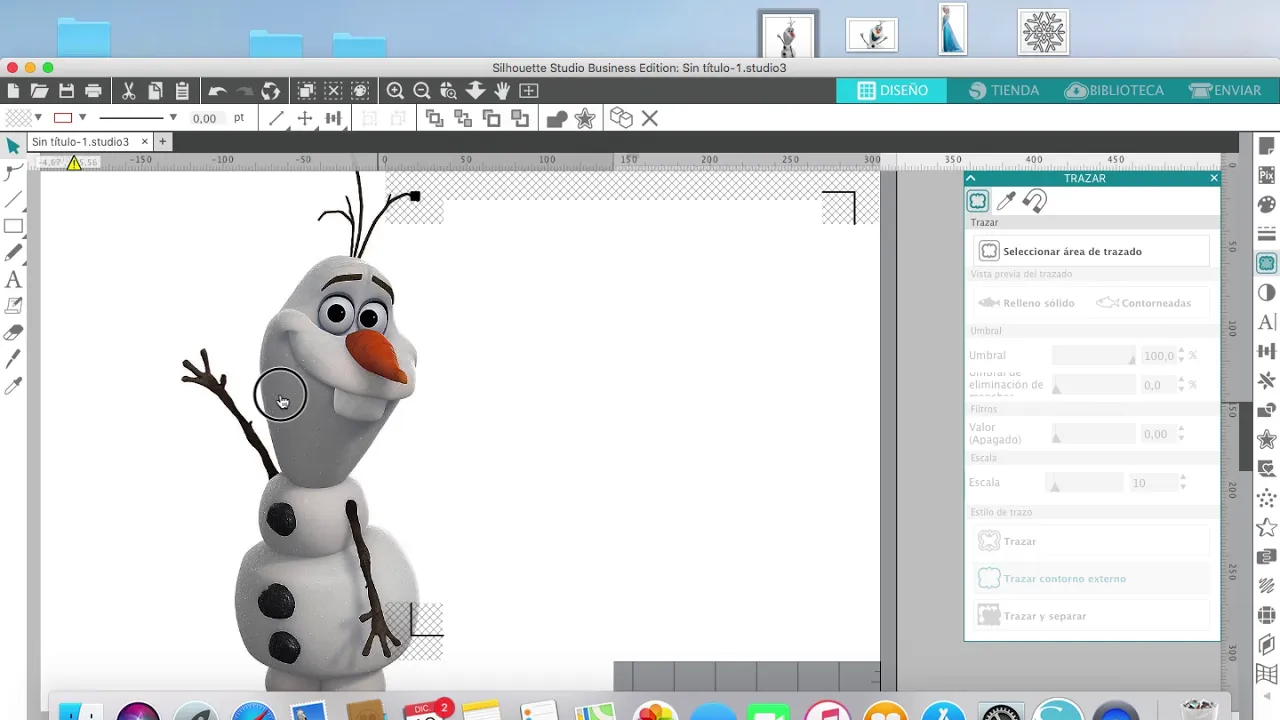The width and height of the screenshot is (1280, 720).
Task: Open the DISEÑO tab
Action: click(892, 90)
